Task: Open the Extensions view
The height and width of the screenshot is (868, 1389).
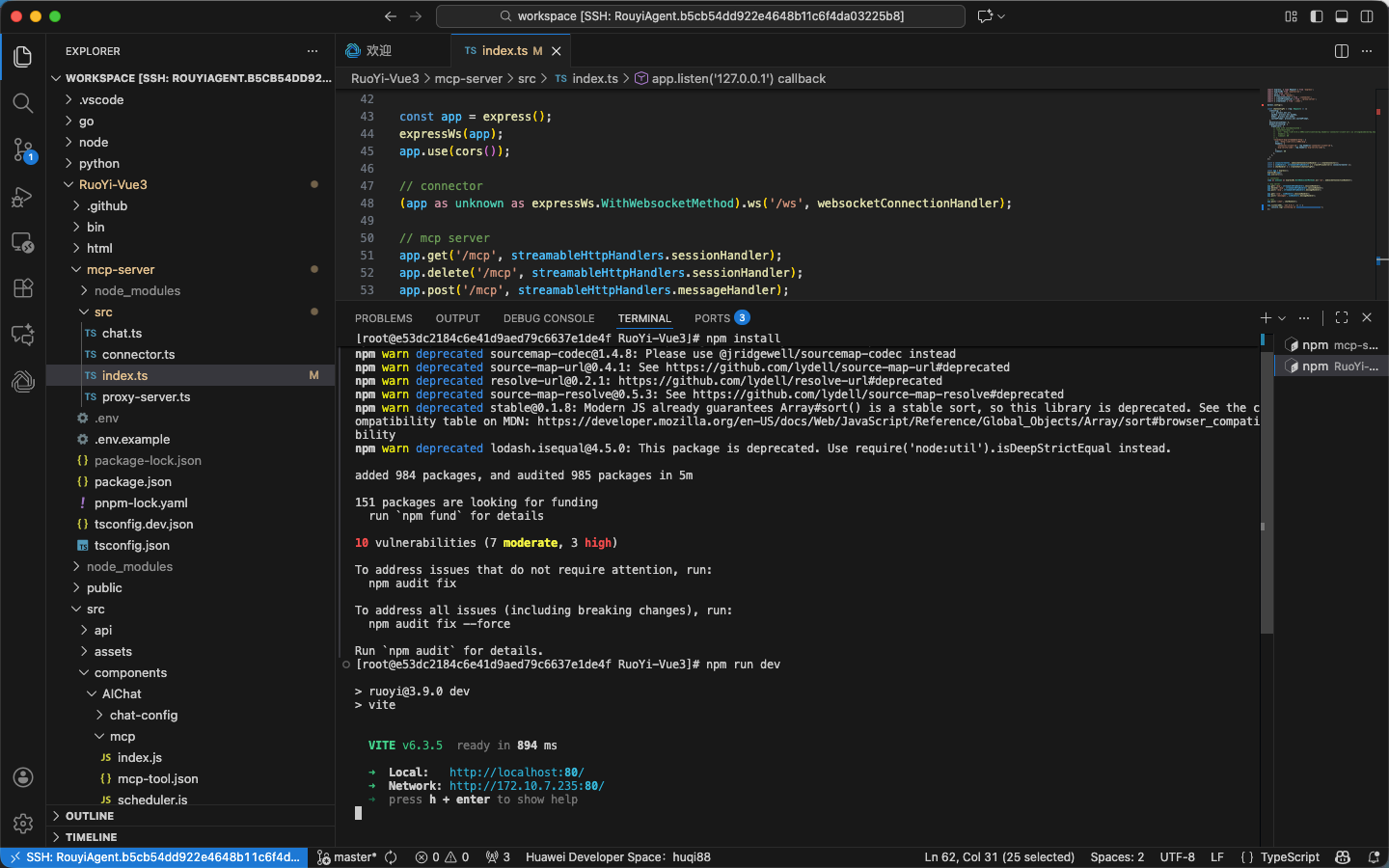Action: (23, 288)
